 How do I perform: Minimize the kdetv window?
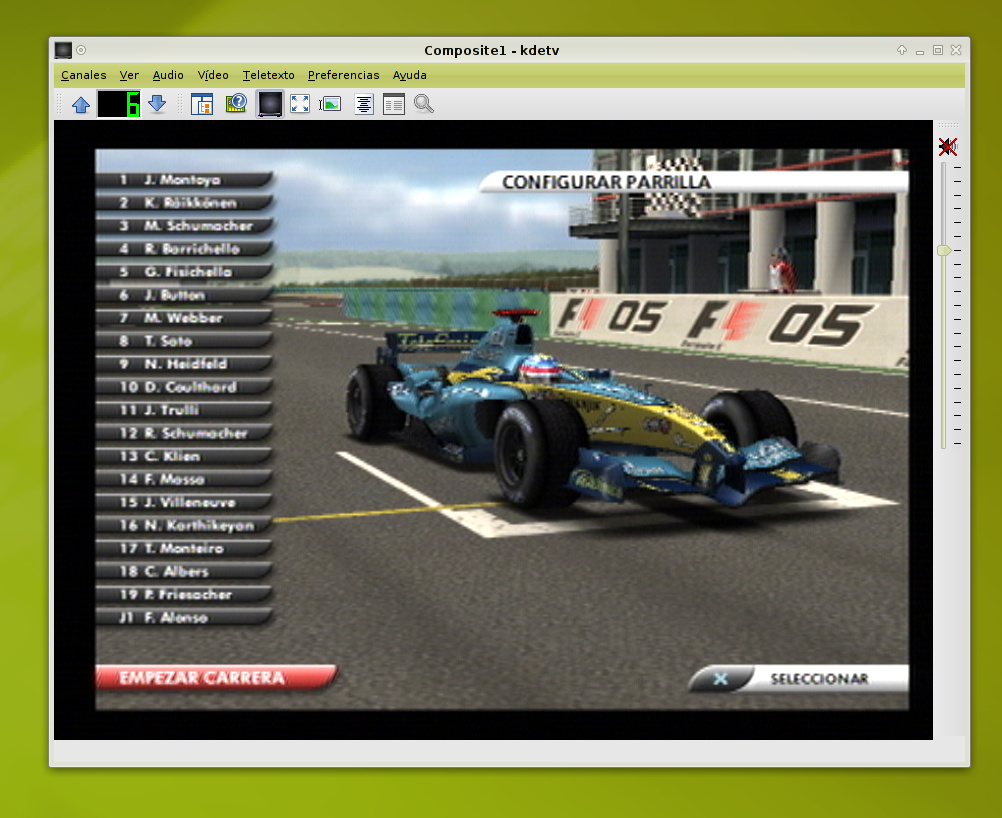pyautogui.click(x=920, y=50)
